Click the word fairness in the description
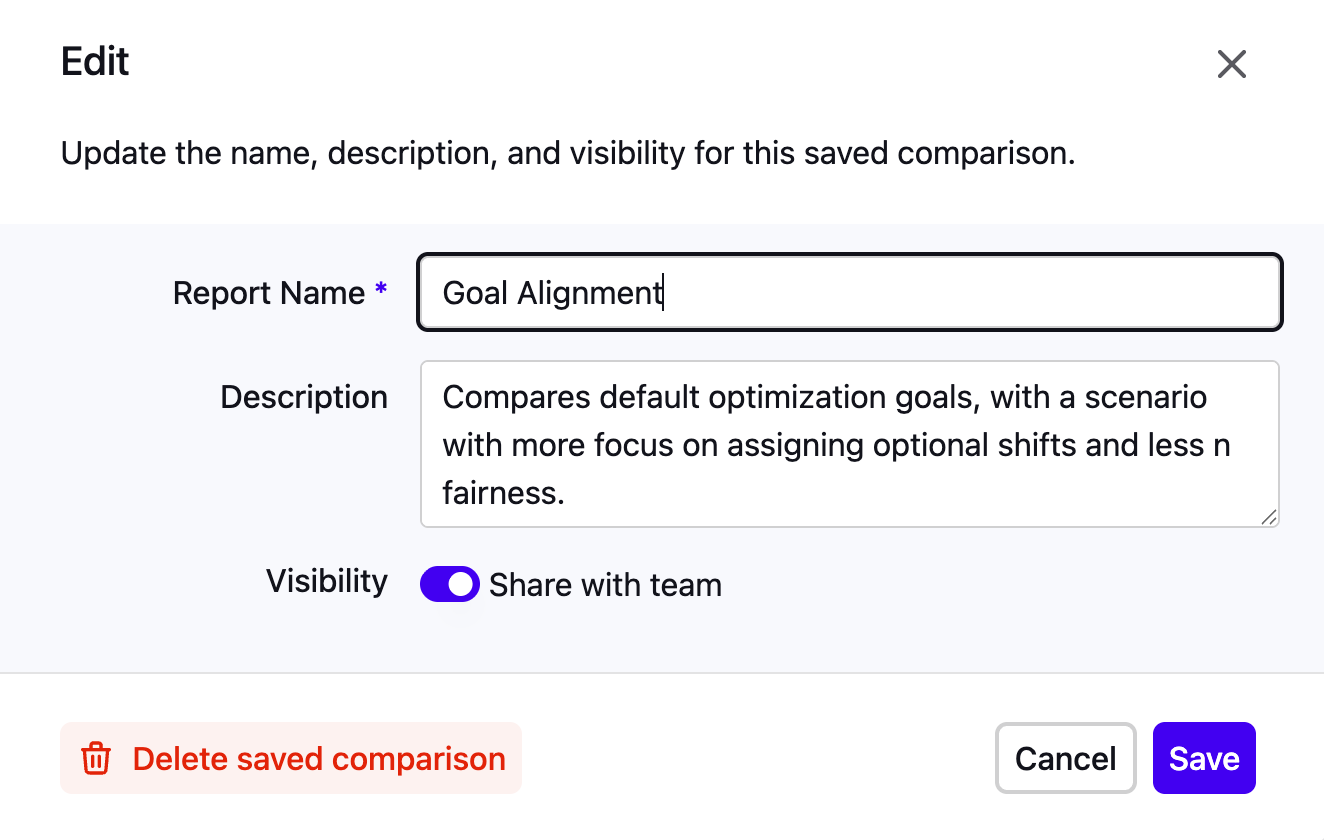This screenshot has height=840, width=1324. click(504, 492)
